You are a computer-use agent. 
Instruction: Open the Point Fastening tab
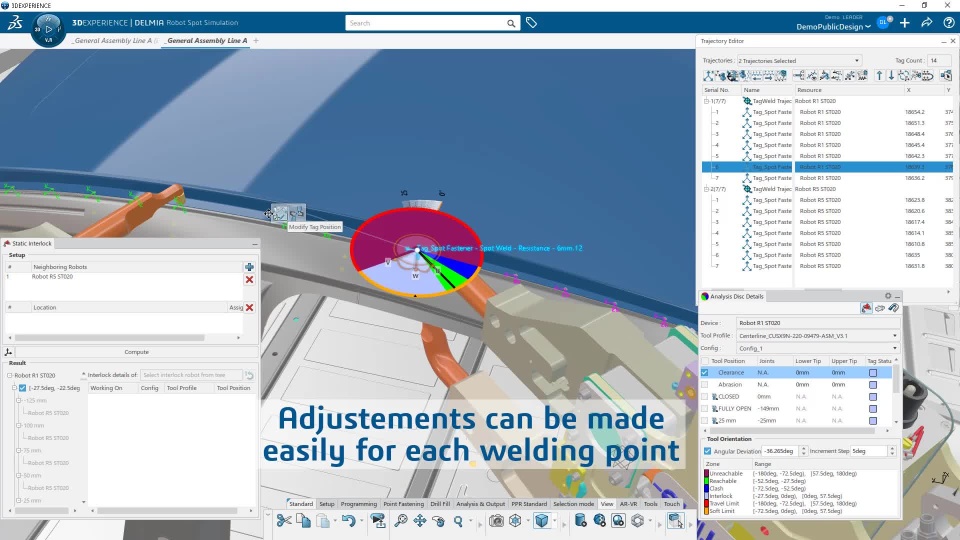coord(403,504)
